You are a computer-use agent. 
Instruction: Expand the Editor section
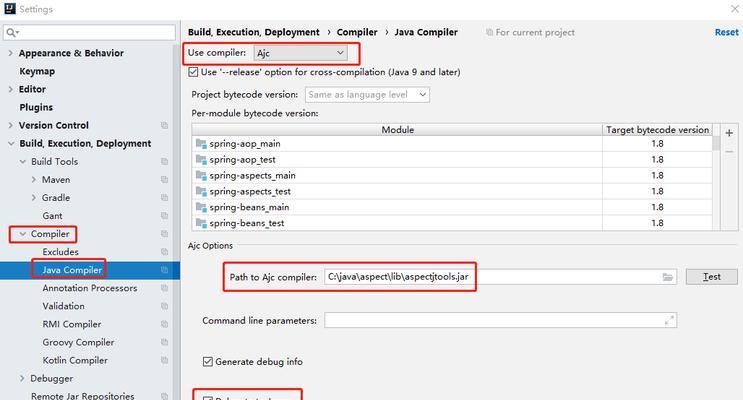[x=10, y=89]
